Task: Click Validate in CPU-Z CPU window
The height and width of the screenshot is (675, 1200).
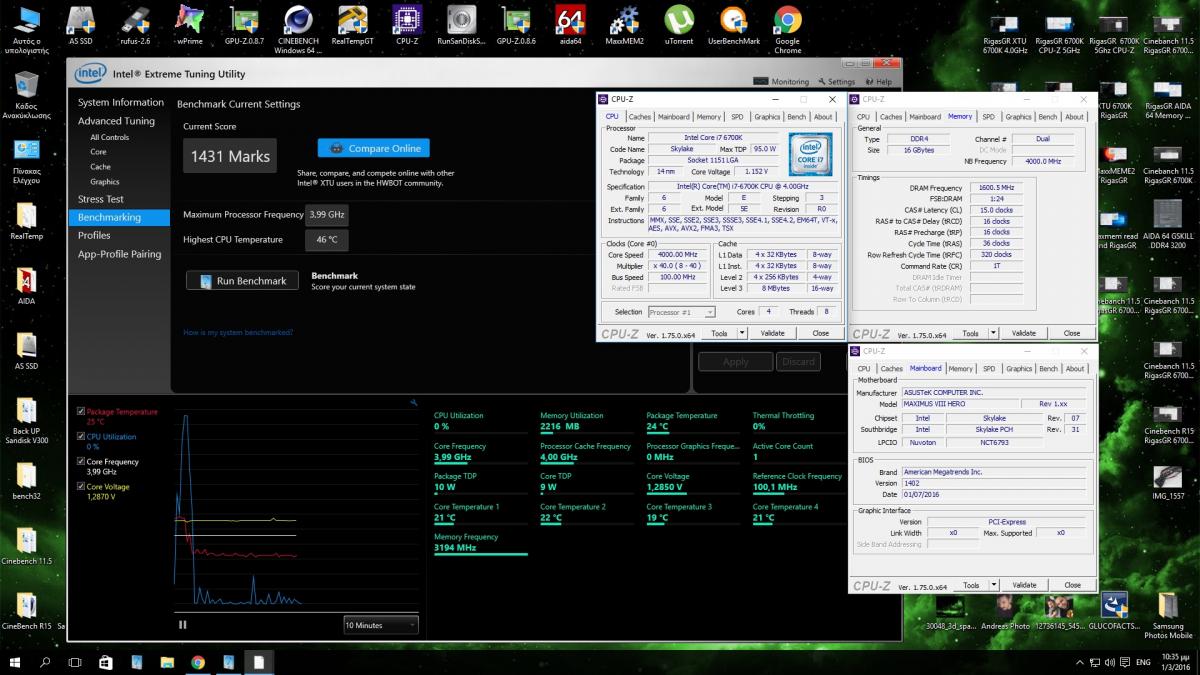Action: (x=772, y=333)
